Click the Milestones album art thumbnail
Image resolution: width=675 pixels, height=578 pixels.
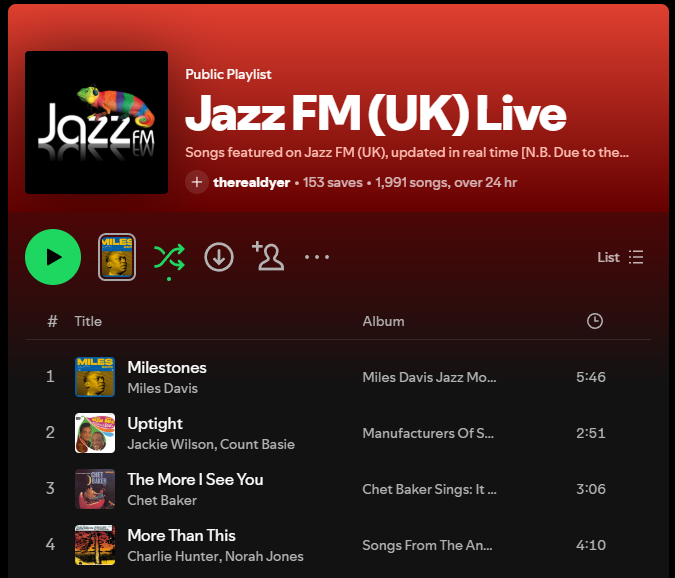[x=95, y=377]
